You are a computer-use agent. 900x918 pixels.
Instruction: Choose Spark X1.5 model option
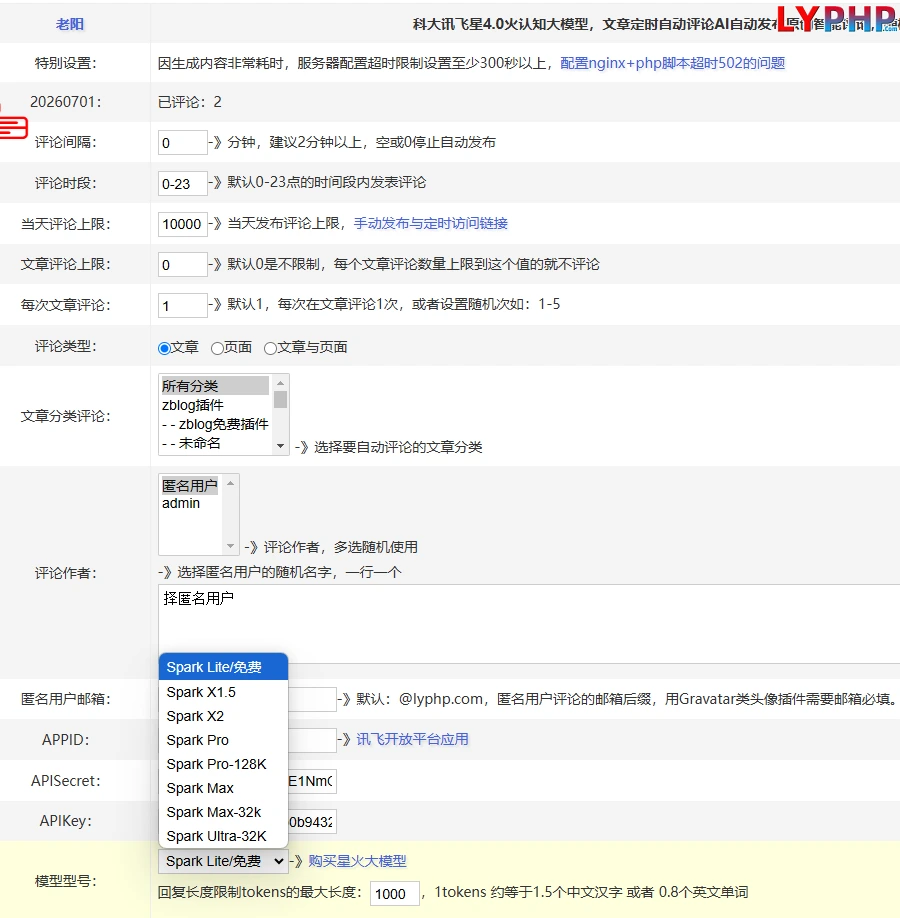coord(223,692)
